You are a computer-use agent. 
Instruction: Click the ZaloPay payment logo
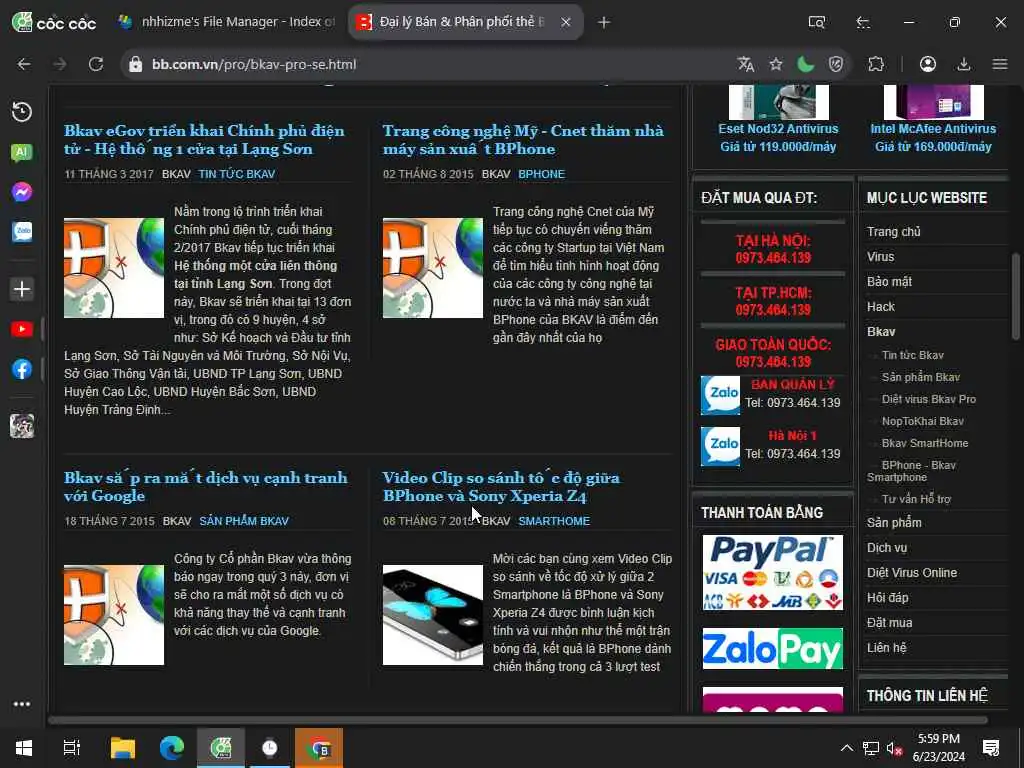[x=773, y=648]
